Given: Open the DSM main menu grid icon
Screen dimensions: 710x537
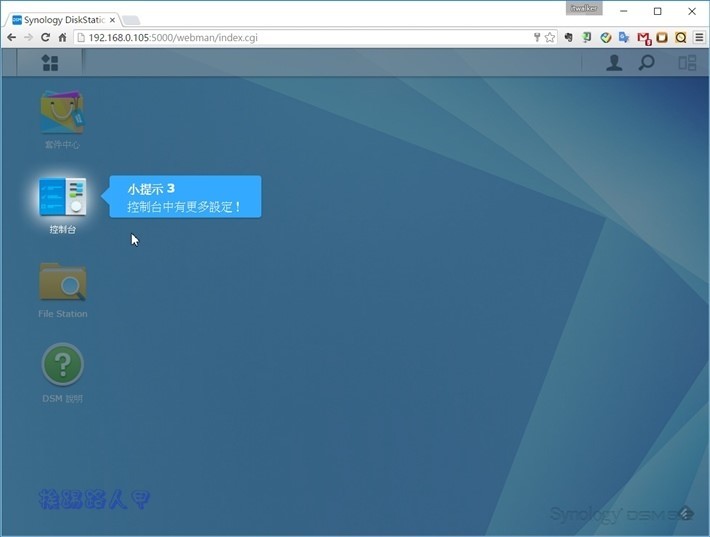Looking at the screenshot, I should coord(50,63).
